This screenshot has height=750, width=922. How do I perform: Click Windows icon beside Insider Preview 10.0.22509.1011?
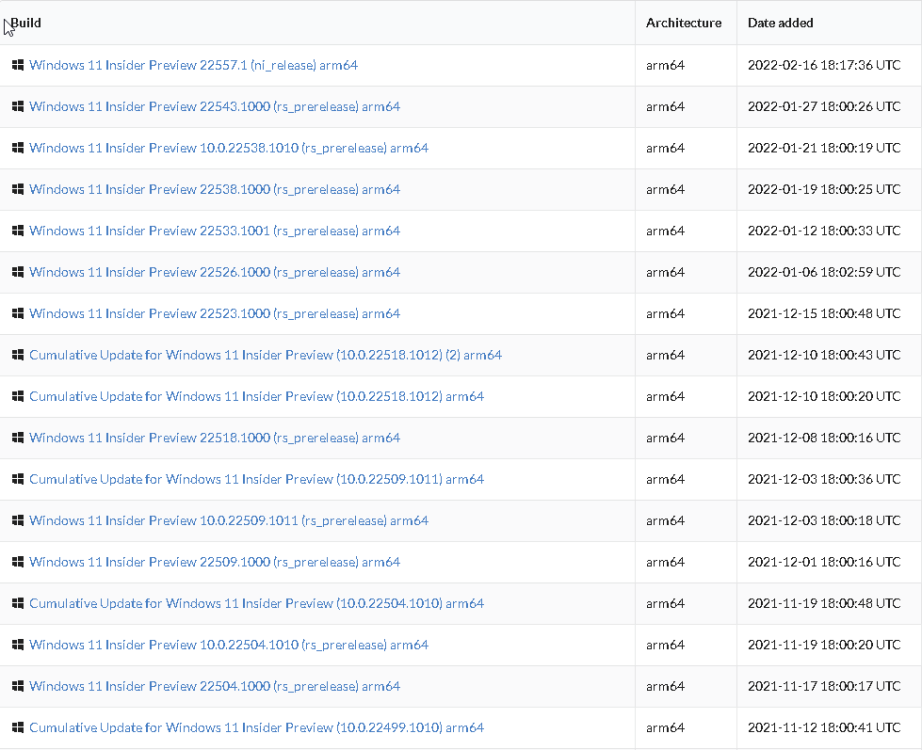click(18, 520)
